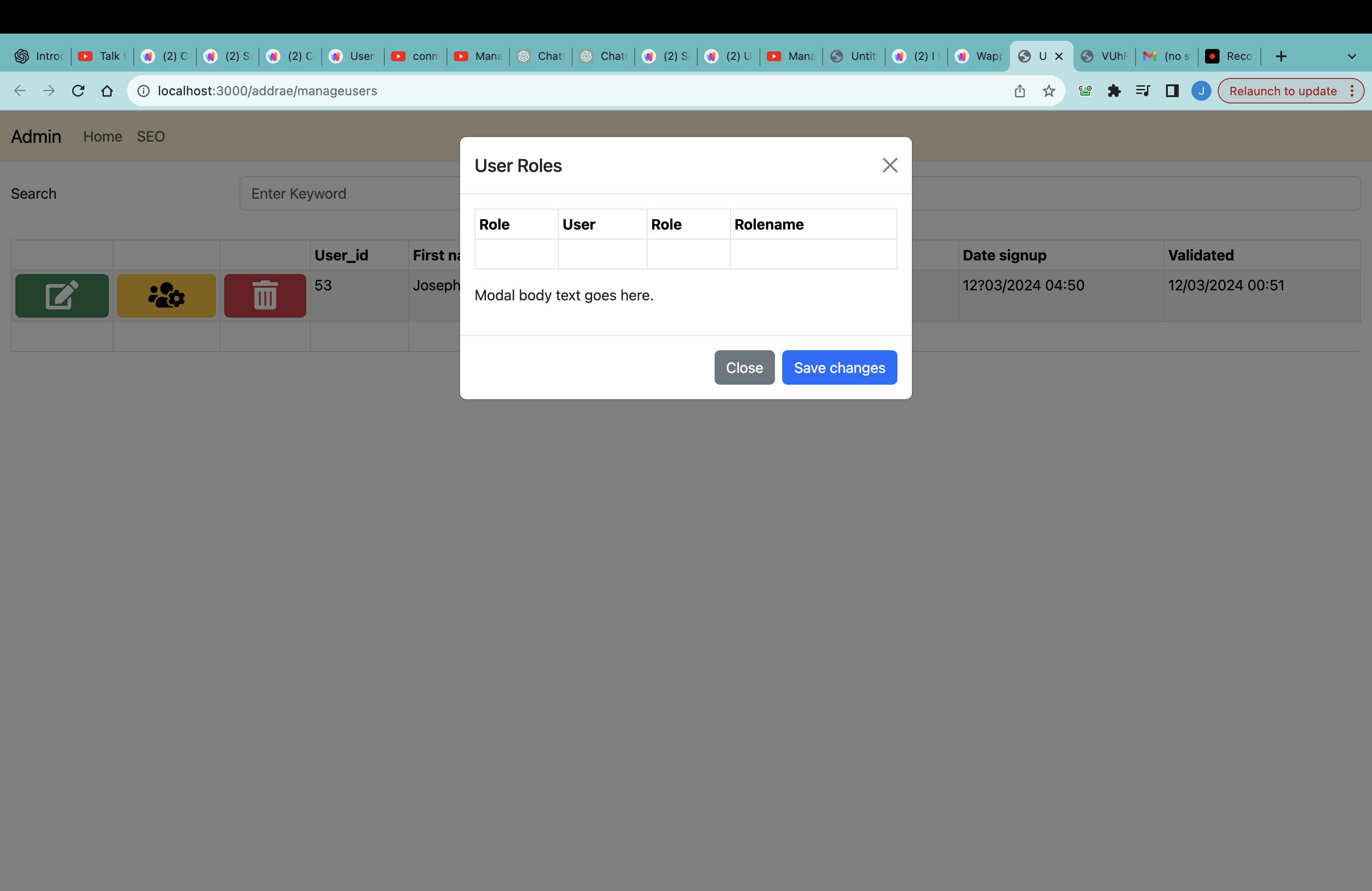Click browser forward arrow
Screen dimensions: 1372x891
click(x=49, y=91)
